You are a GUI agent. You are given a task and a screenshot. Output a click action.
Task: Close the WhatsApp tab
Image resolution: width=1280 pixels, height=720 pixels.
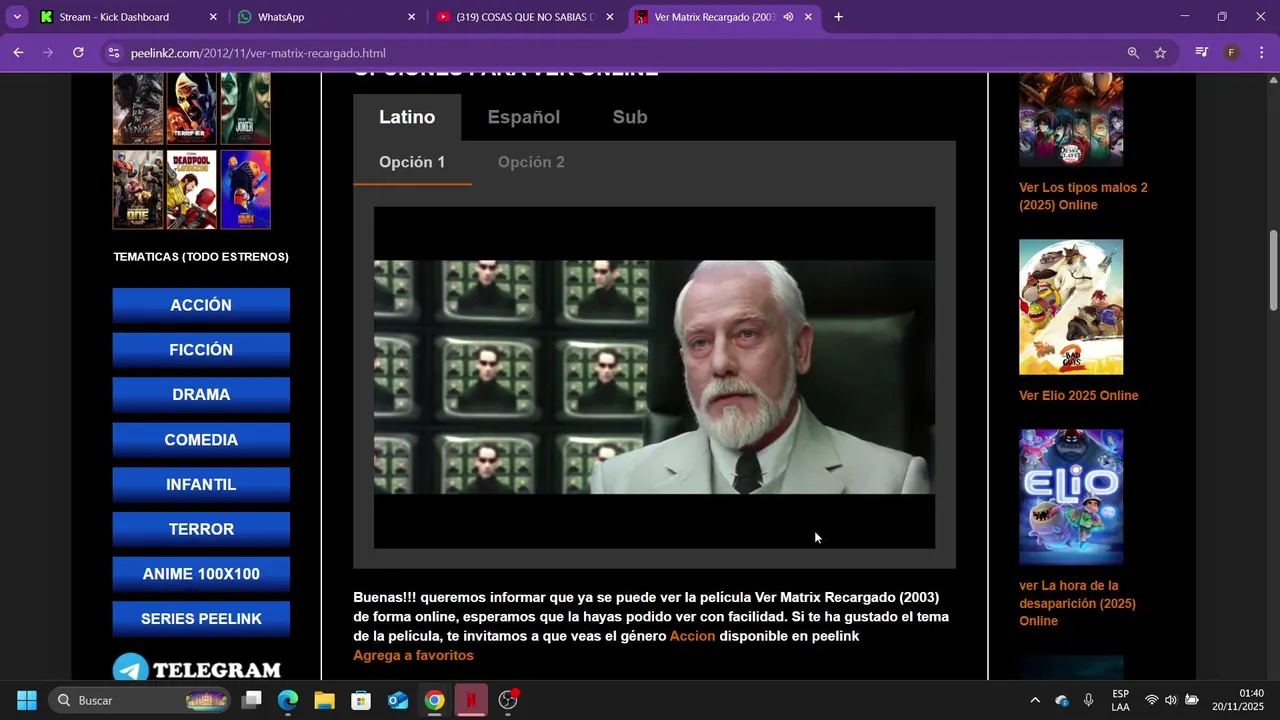[411, 17]
